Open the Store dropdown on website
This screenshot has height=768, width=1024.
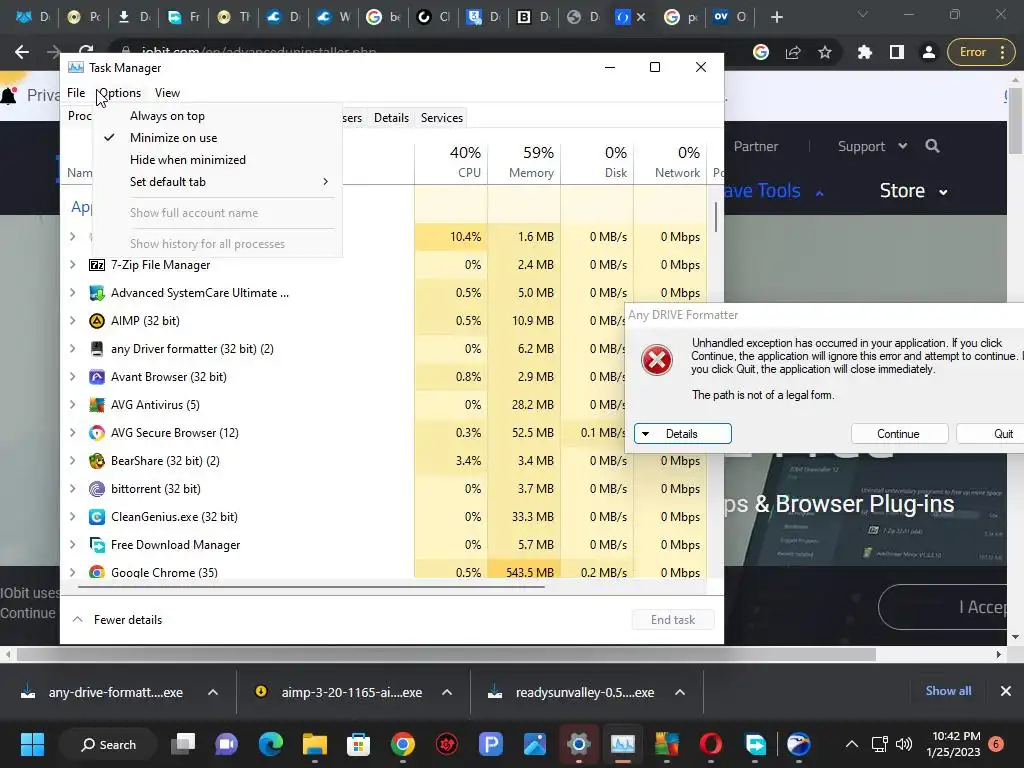(914, 191)
